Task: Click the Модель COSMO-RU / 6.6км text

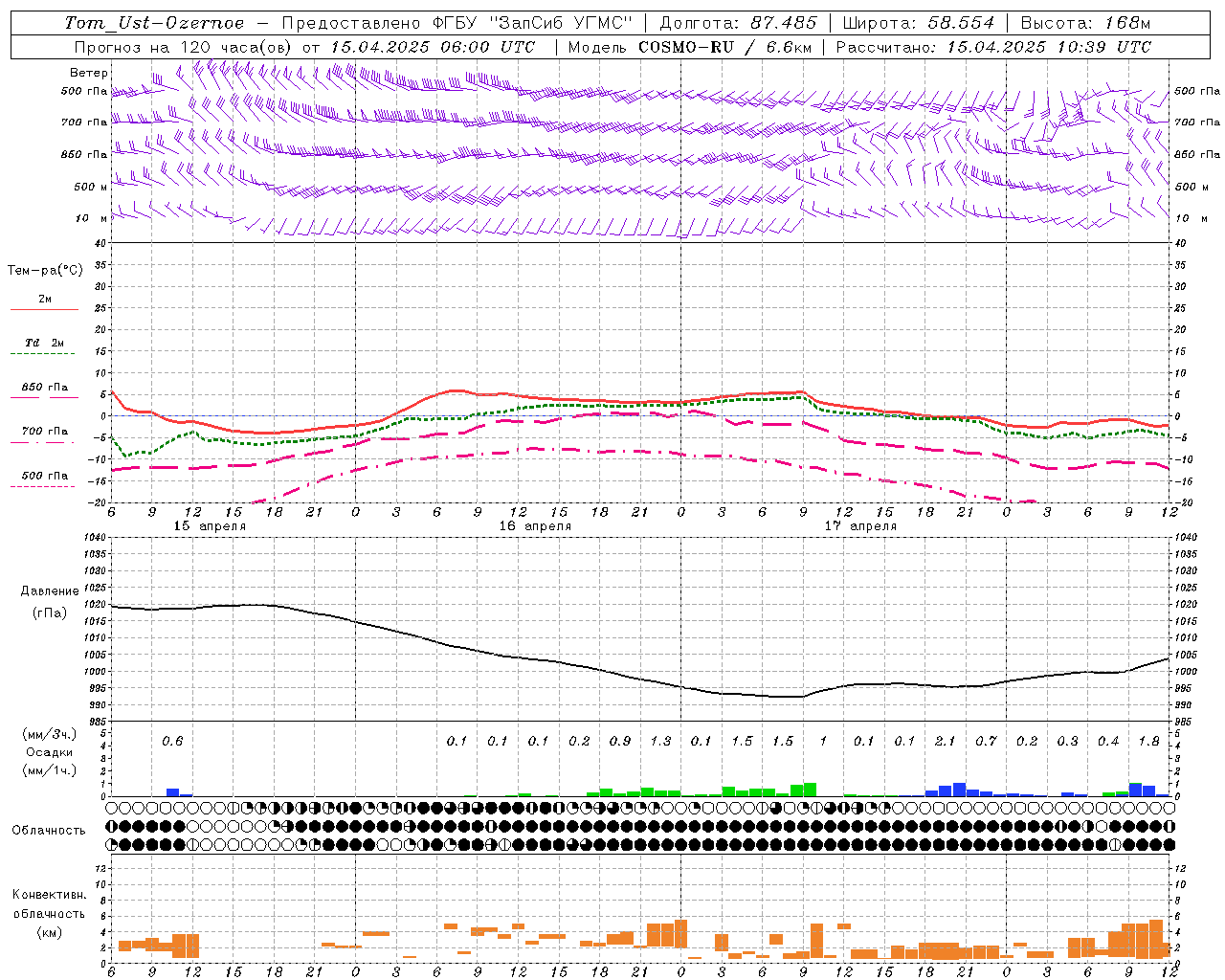Action: coord(690,47)
